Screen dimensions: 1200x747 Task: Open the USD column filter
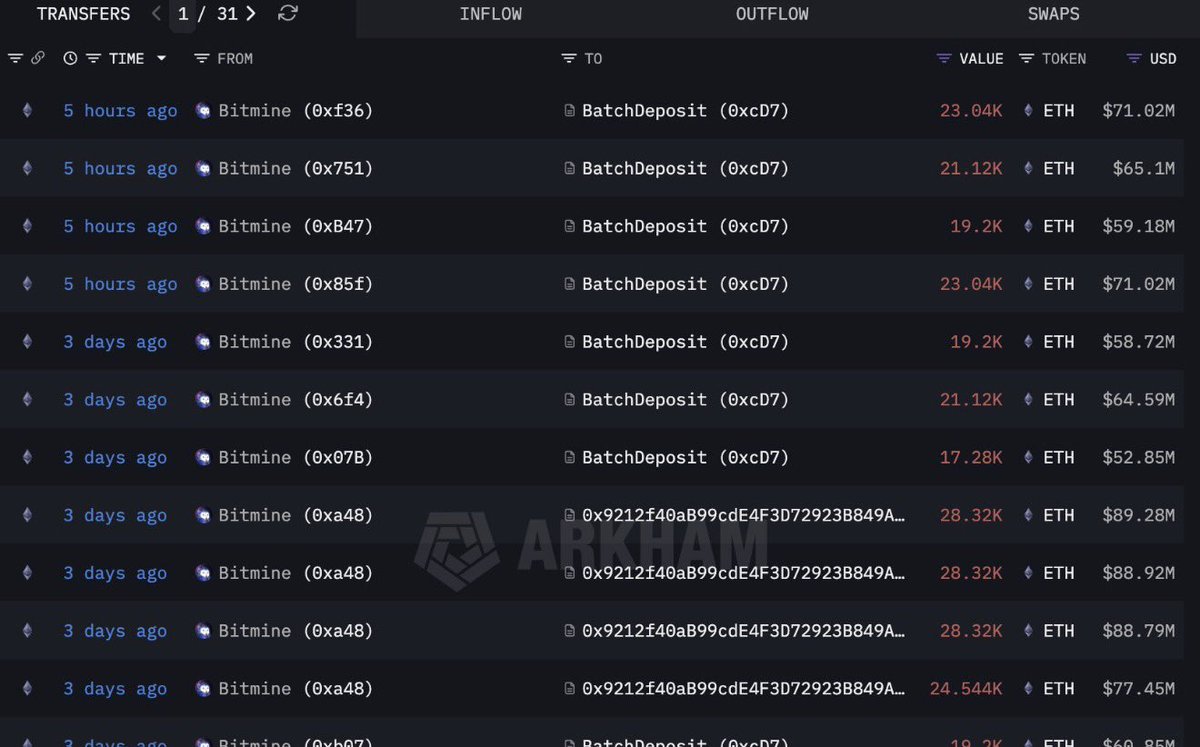click(1134, 59)
